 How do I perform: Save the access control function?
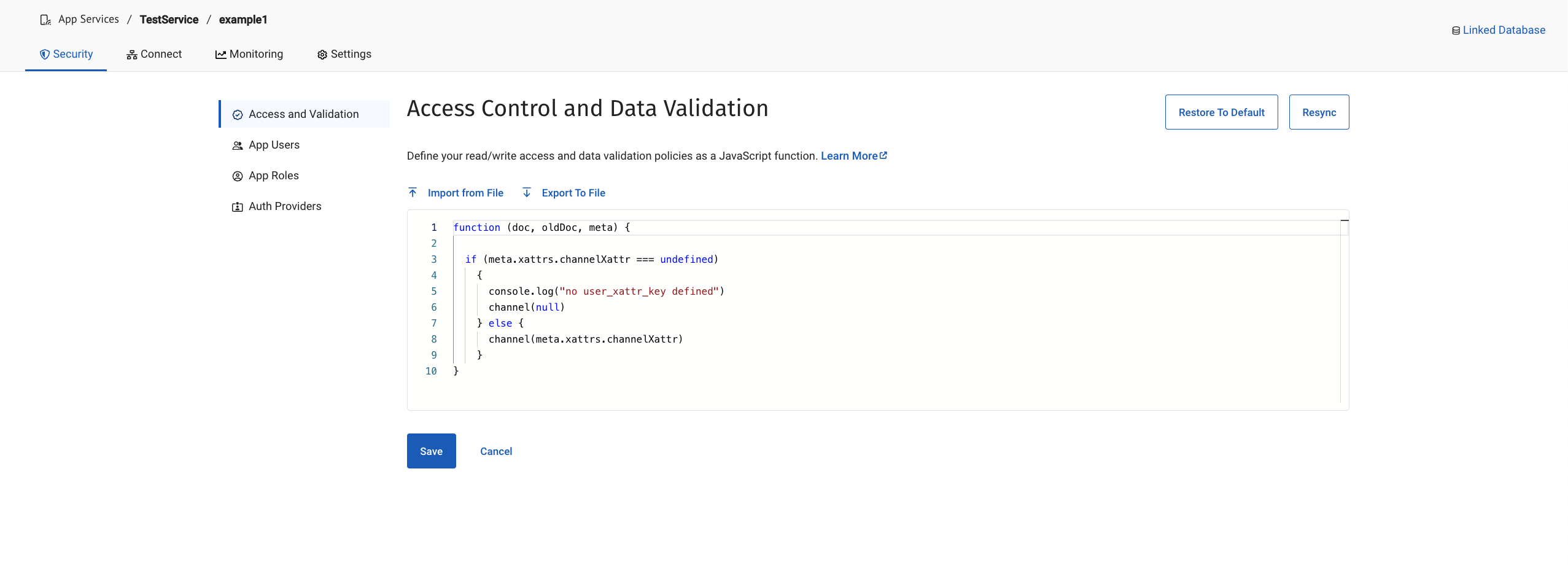(431, 451)
